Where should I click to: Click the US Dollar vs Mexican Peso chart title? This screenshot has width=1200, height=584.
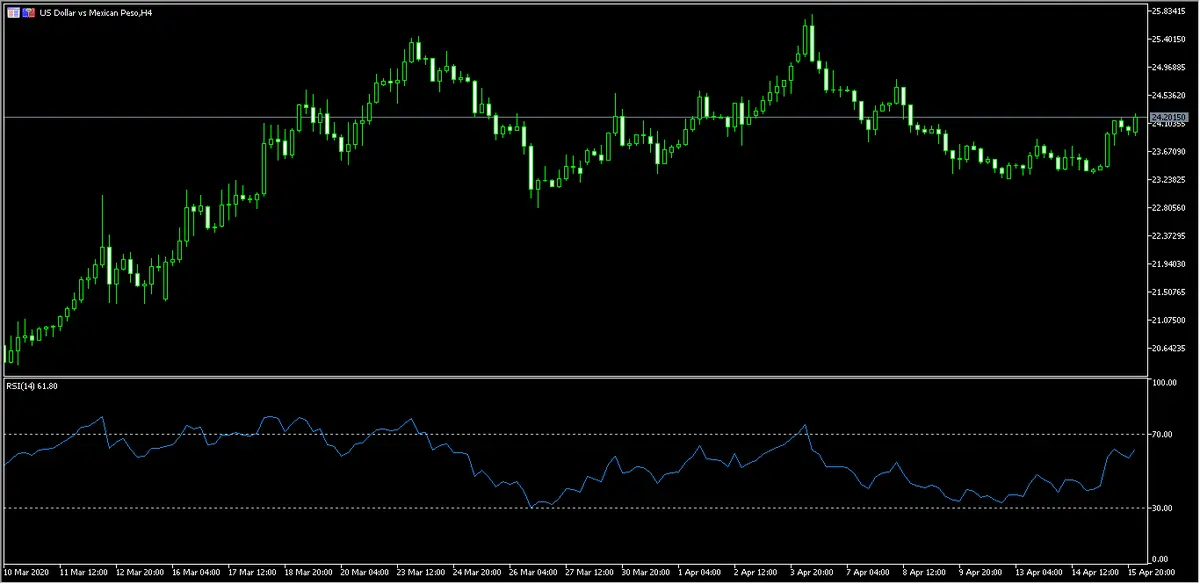coord(102,12)
